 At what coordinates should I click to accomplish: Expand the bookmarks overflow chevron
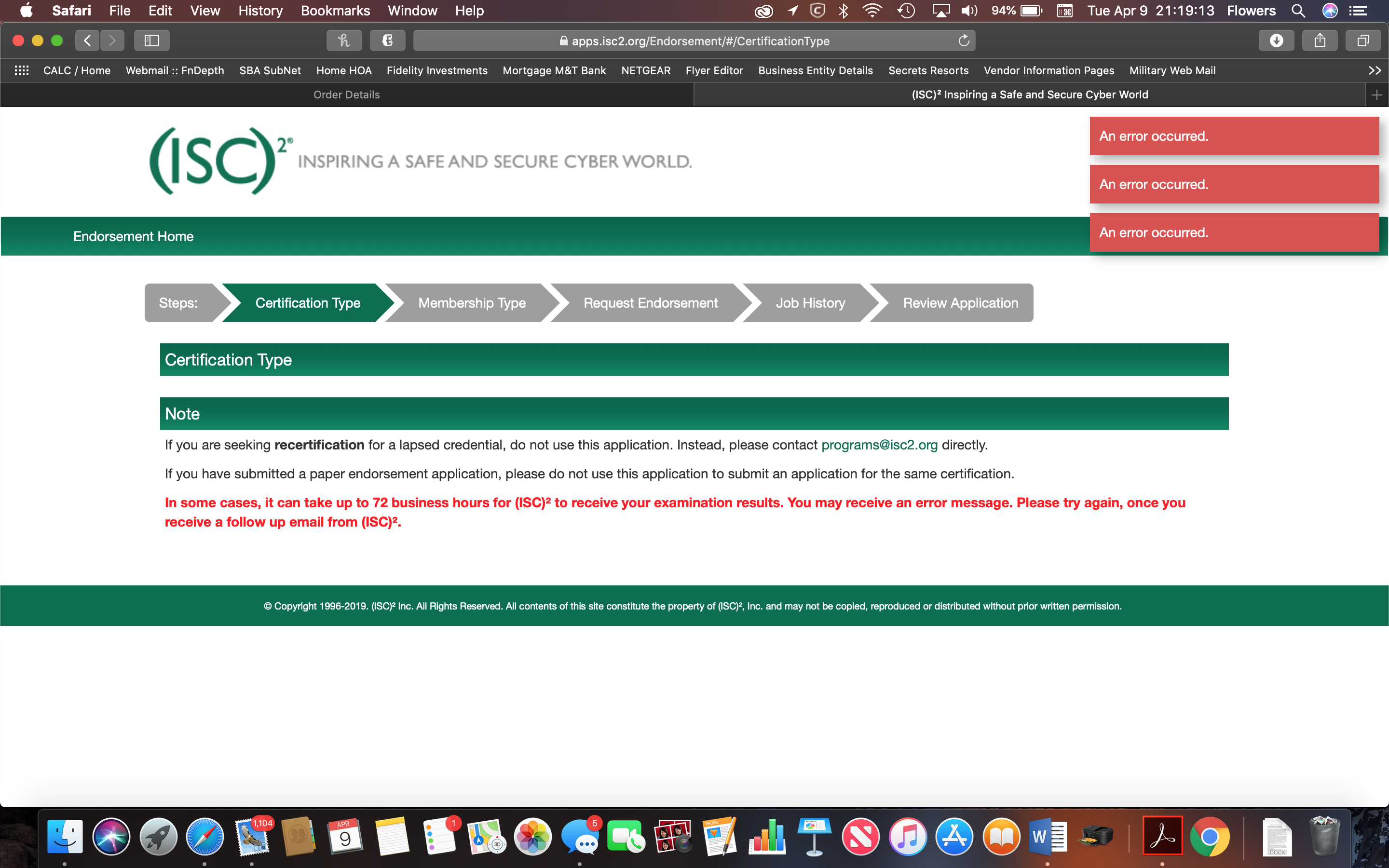1375,70
